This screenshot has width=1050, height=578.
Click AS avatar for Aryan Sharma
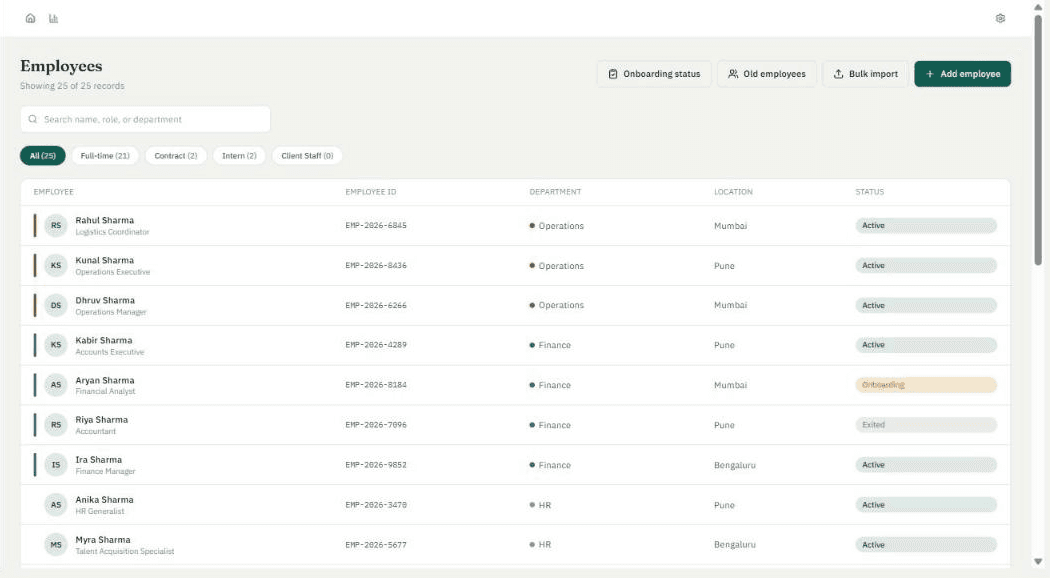point(56,385)
